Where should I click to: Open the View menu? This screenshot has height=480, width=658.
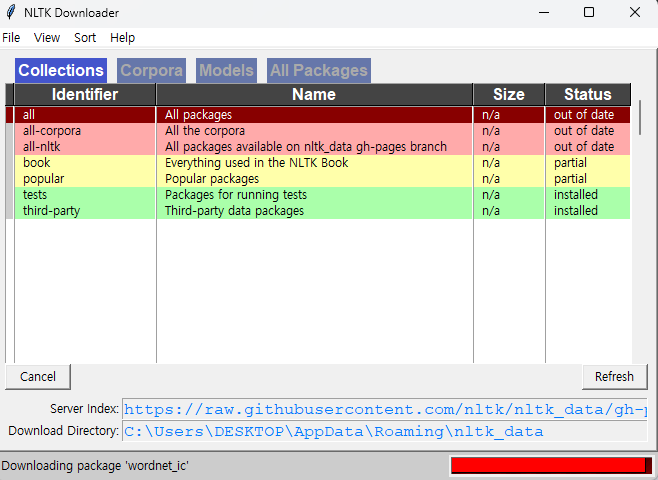pyautogui.click(x=47, y=38)
